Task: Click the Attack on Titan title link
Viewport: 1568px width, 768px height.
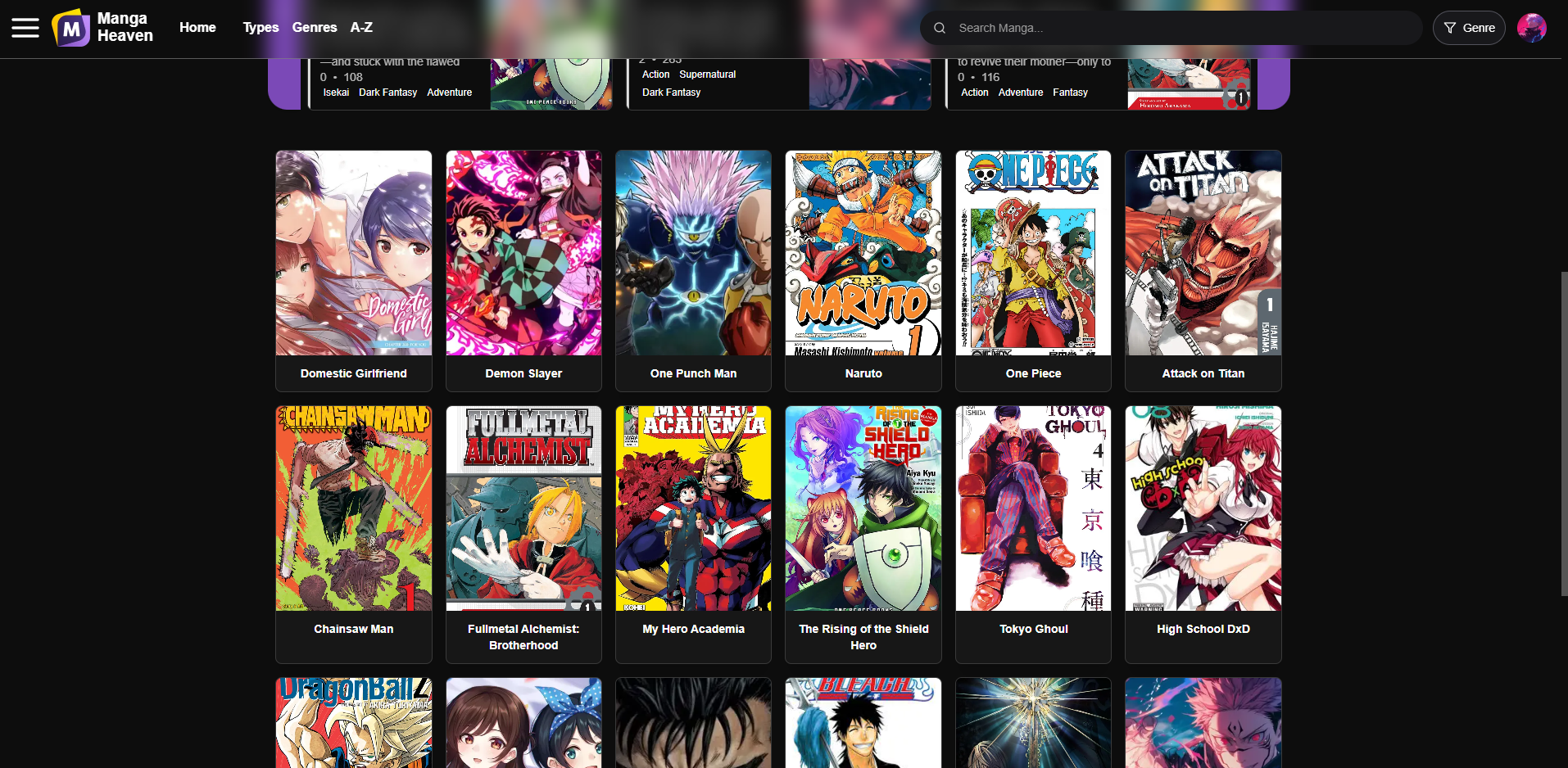Action: 1203,373
